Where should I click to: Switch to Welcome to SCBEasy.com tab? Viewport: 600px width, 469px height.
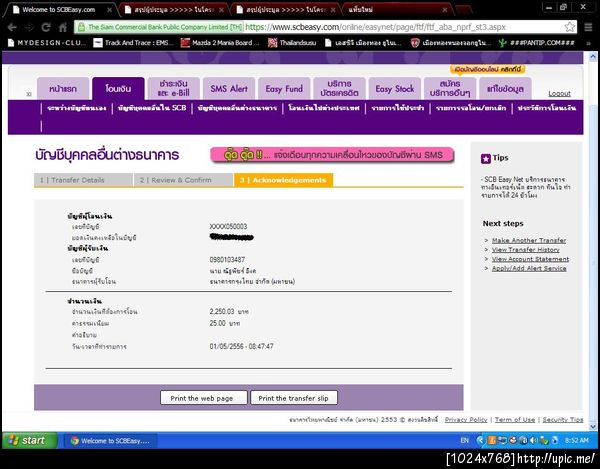pyautogui.click(x=58, y=10)
